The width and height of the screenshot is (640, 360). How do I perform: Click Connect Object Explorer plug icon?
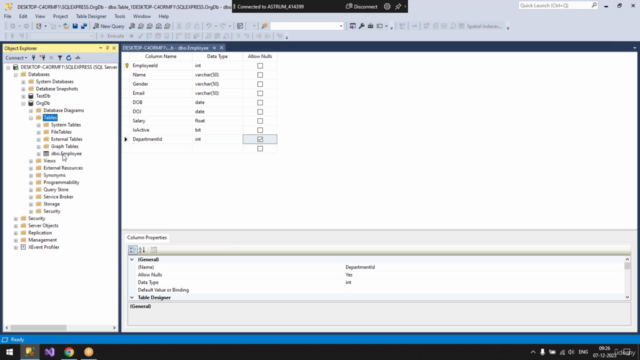34,58
